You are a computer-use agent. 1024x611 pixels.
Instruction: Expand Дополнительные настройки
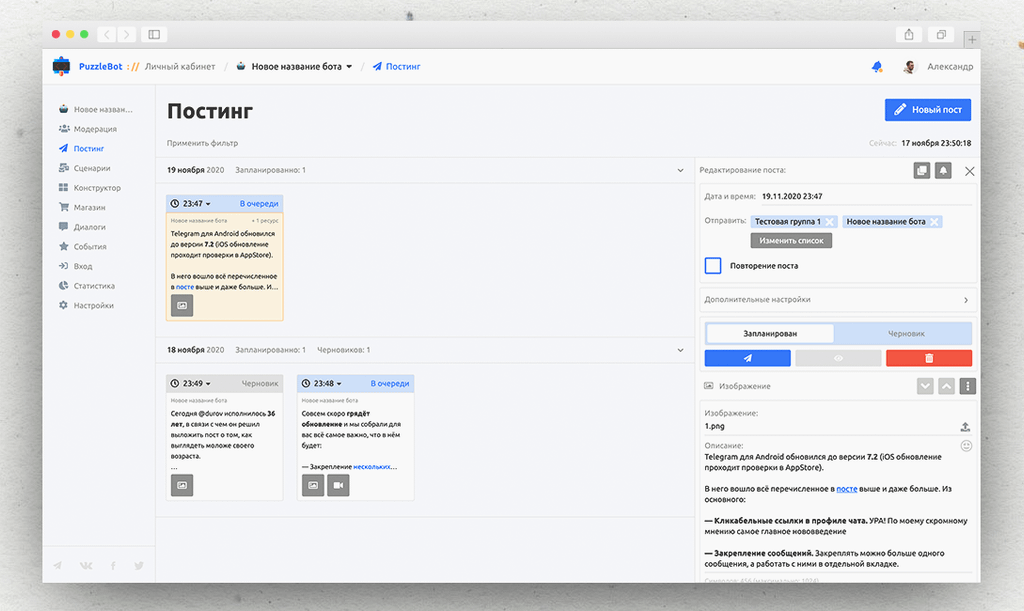pos(838,300)
